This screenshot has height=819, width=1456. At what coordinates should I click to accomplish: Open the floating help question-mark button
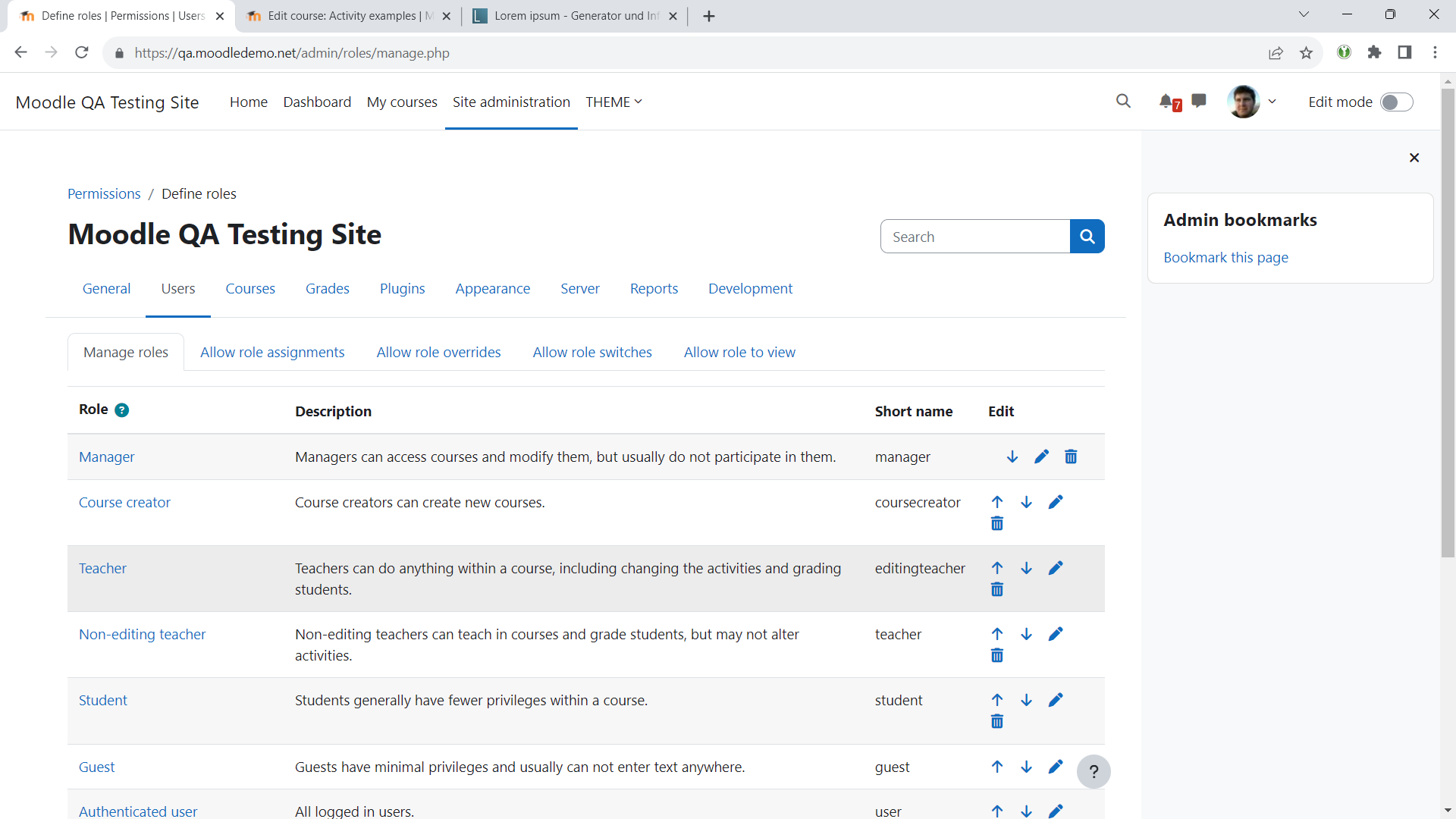(1094, 772)
